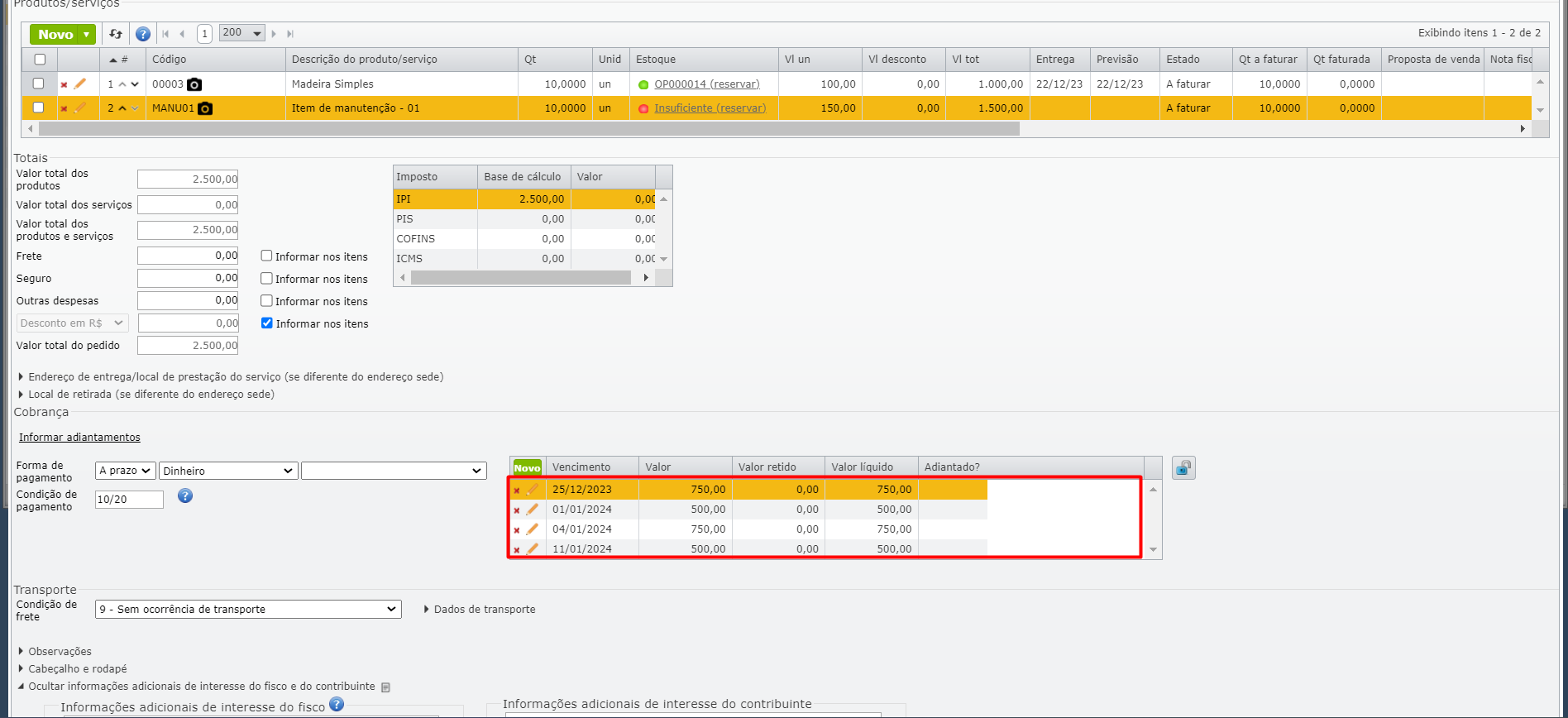
Task: Click the camera icon beside code 00003
Action: pyautogui.click(x=194, y=84)
